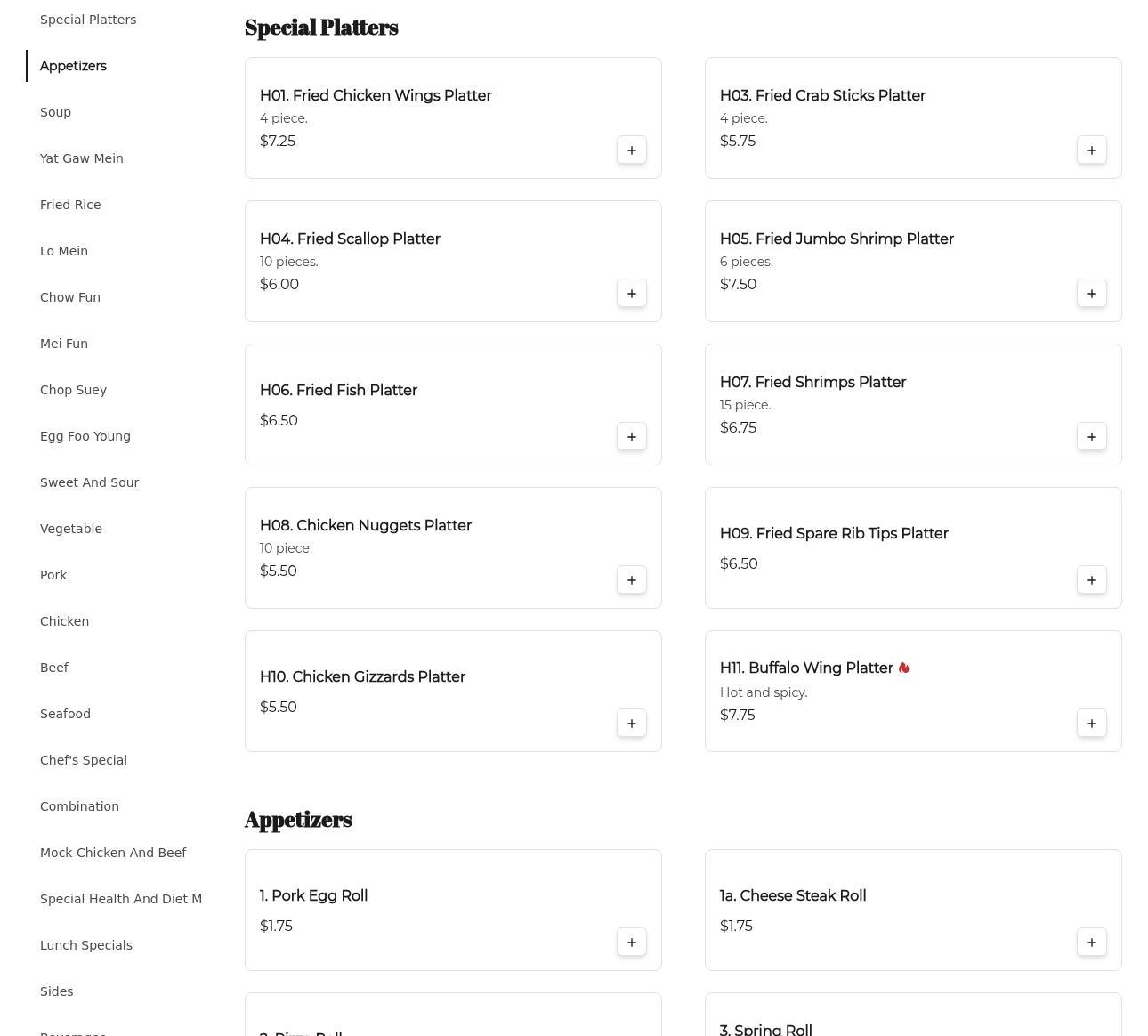Click the $7.75 Buffalo Wing price
Viewport: 1148px width, 1036px height.
pyautogui.click(x=737, y=715)
